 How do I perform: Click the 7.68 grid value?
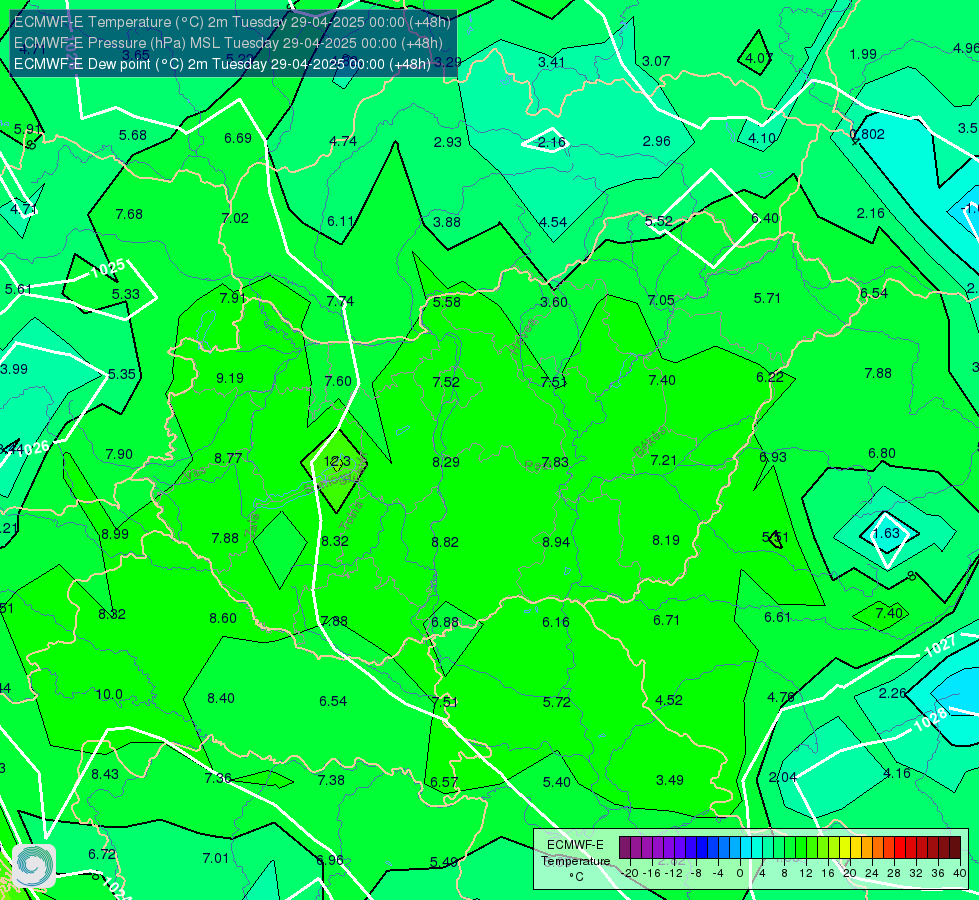[x=129, y=214]
